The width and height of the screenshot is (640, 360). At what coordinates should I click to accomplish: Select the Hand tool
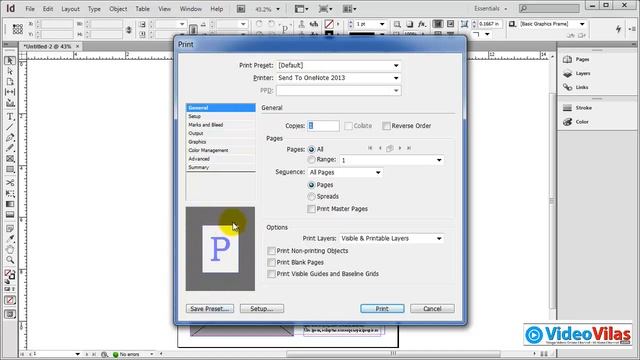[10, 249]
